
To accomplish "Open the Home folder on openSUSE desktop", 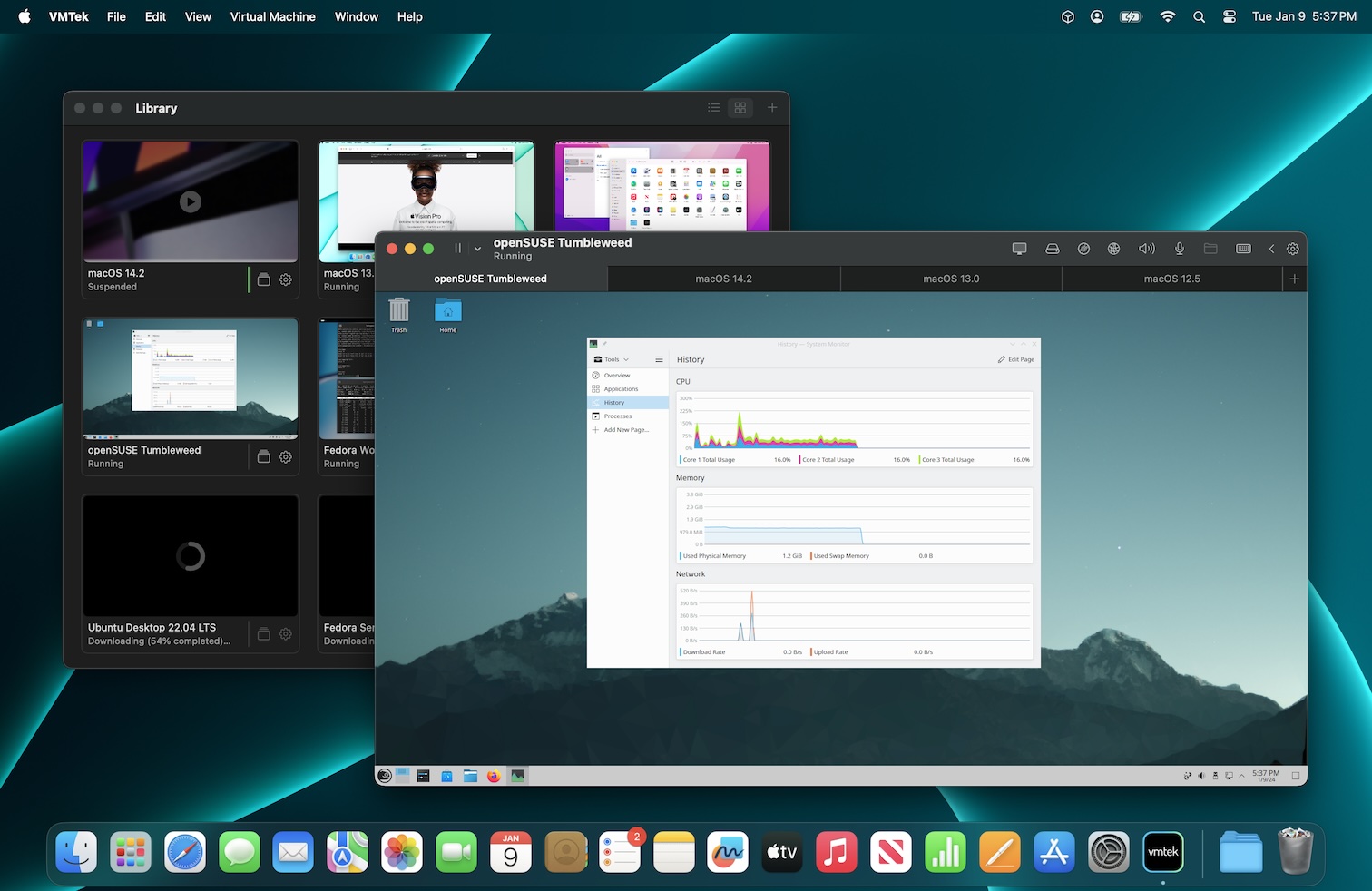I will tap(448, 315).
